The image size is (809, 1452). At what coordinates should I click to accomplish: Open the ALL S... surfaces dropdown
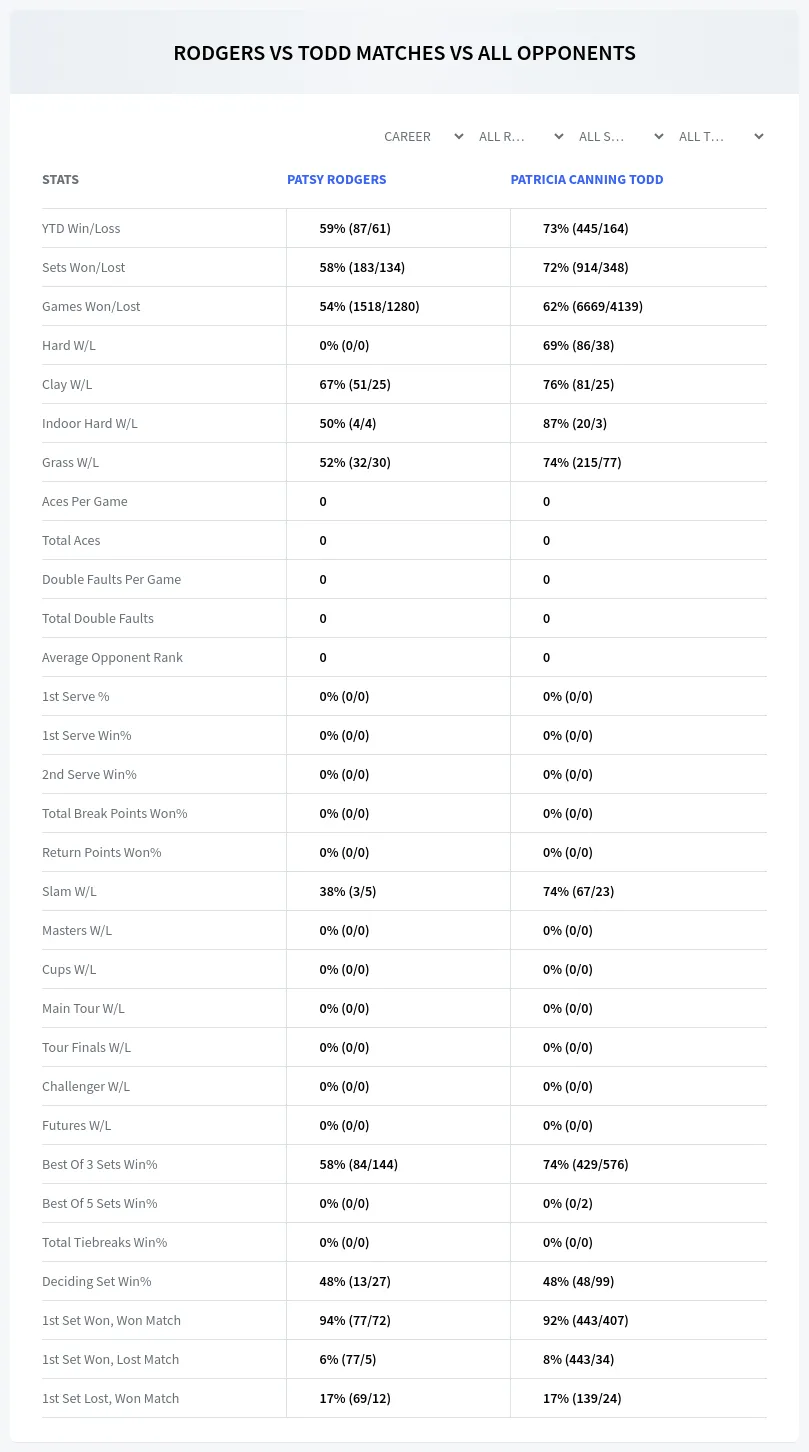621,136
